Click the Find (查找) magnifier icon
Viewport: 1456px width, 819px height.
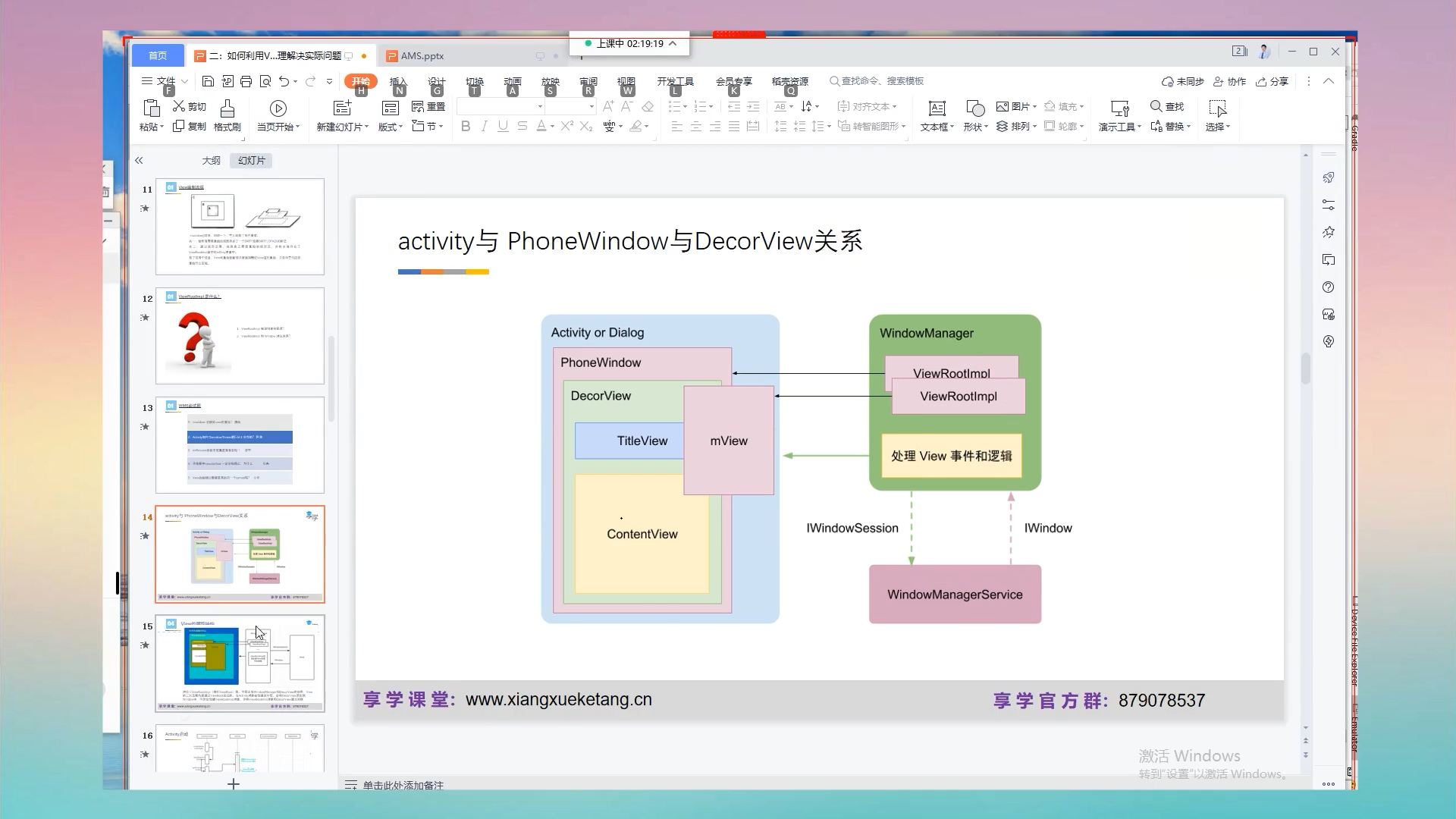[x=1156, y=106]
